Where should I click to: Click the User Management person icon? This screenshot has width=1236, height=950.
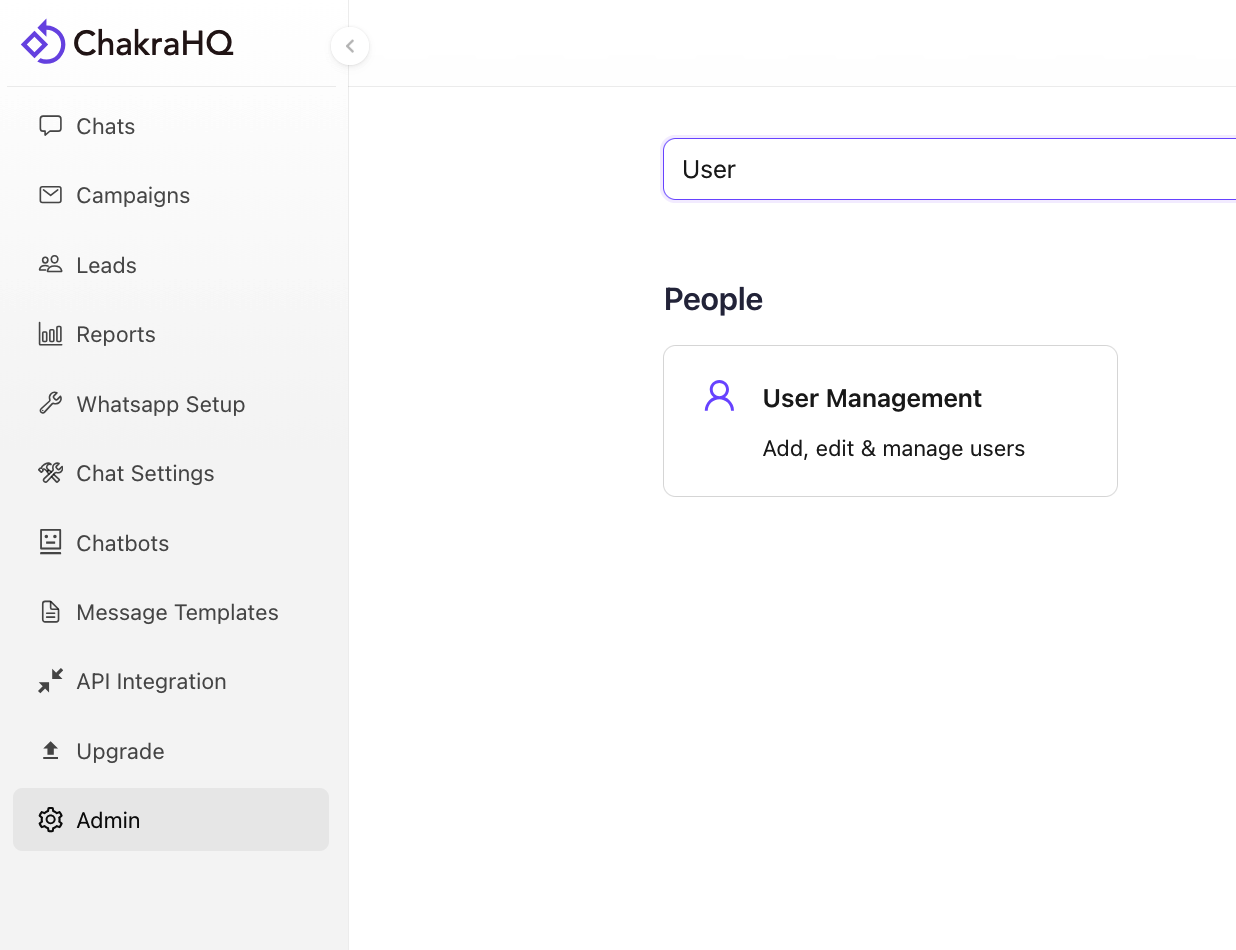(719, 395)
